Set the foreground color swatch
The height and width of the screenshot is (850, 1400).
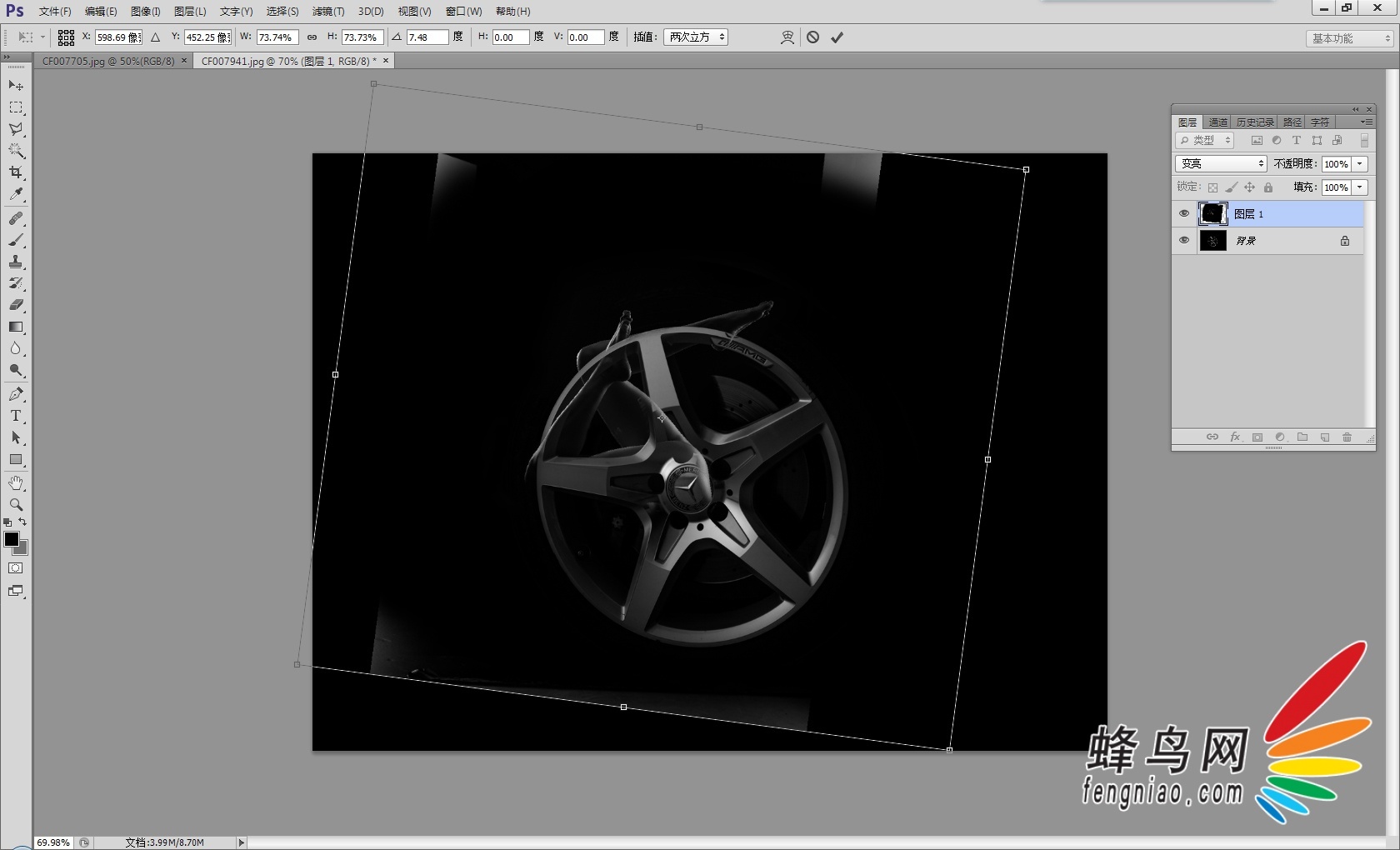tap(12, 539)
